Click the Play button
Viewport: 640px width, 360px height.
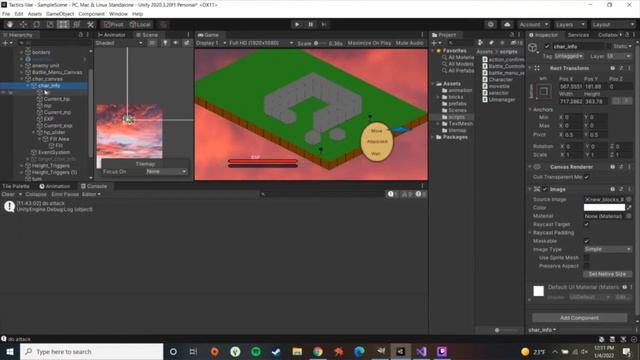point(297,24)
